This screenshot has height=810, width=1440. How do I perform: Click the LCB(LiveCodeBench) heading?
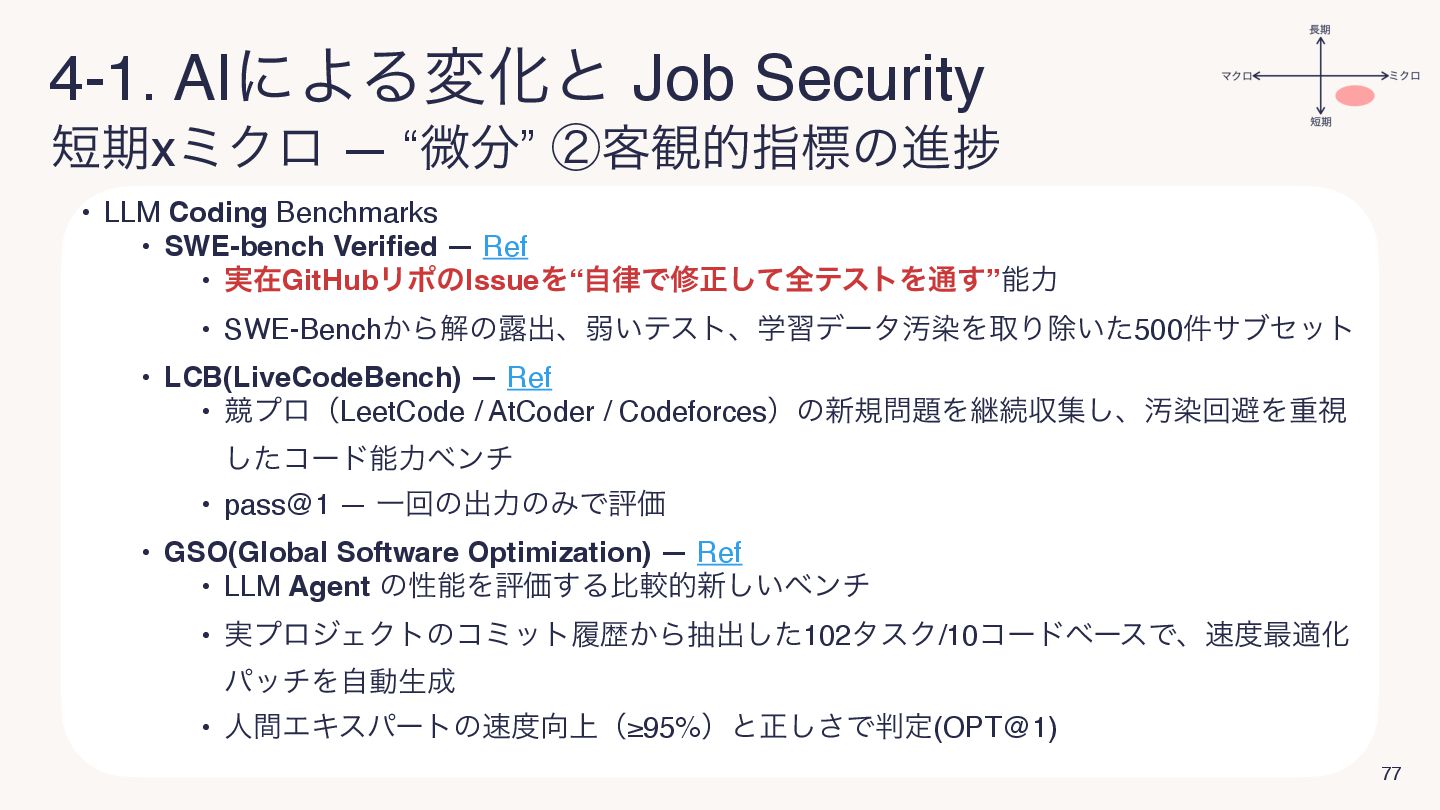click(313, 377)
